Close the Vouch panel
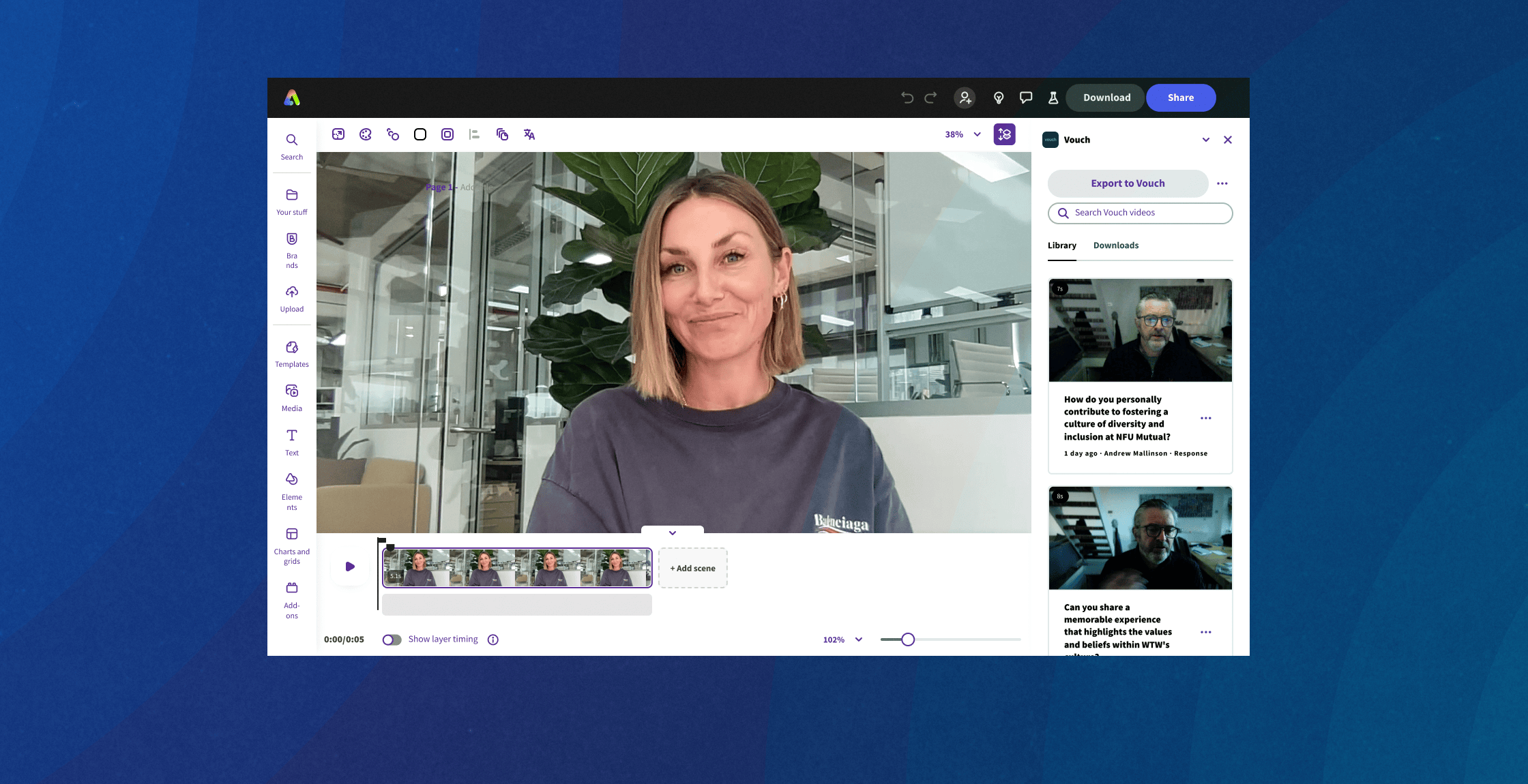This screenshot has height=784, width=1528. (x=1228, y=140)
